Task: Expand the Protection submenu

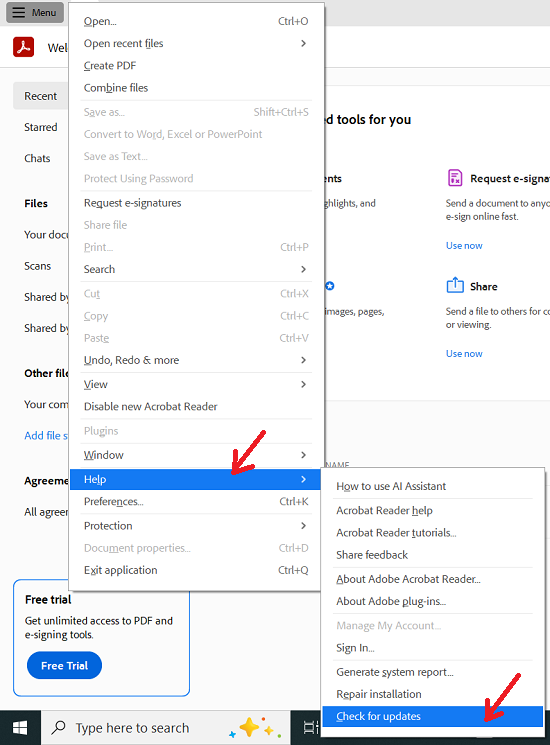Action: pos(196,526)
